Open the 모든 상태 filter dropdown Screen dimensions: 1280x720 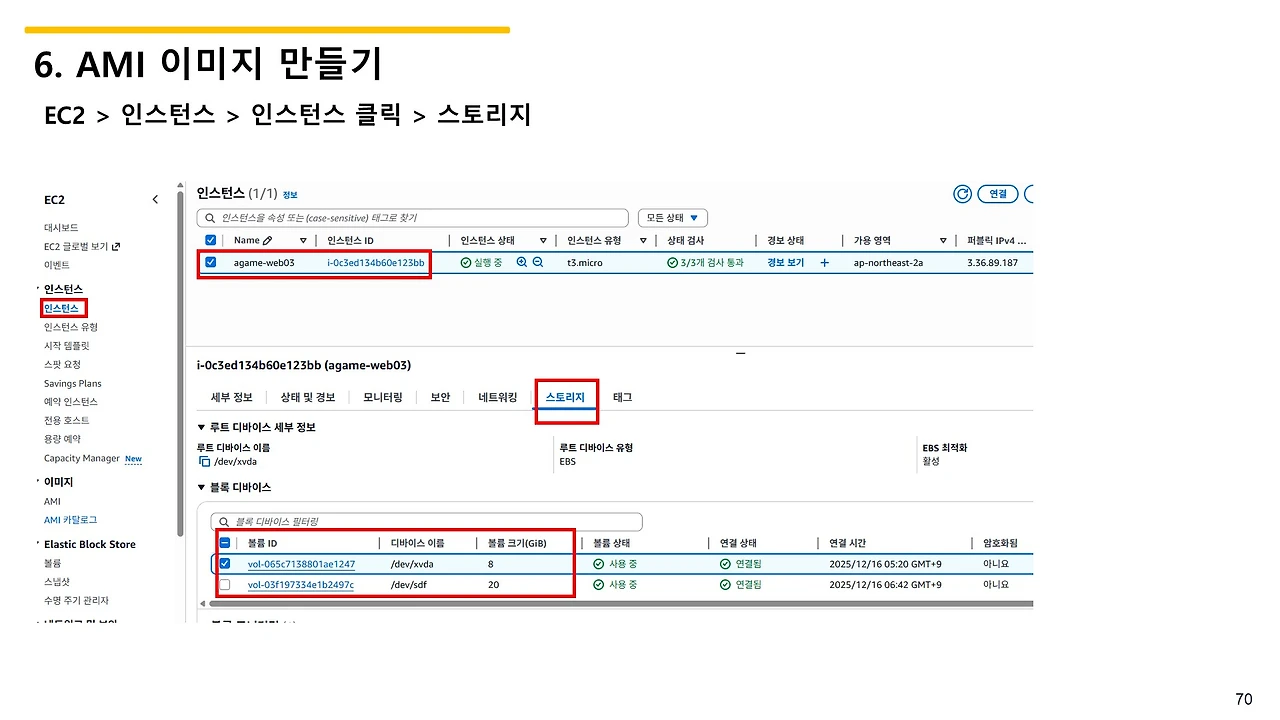(672, 217)
